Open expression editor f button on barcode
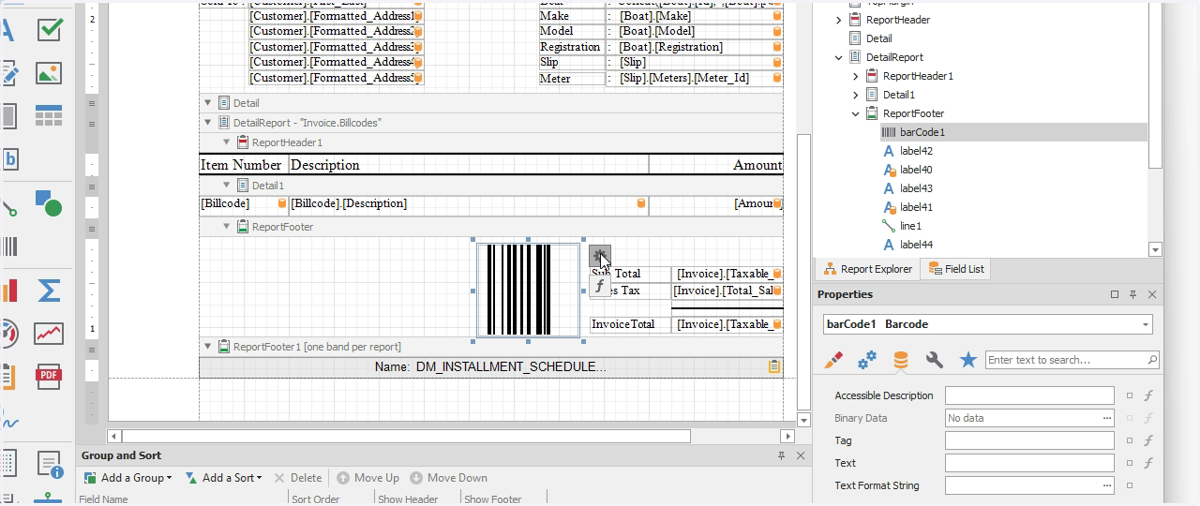The height and width of the screenshot is (506, 1200). point(599,286)
